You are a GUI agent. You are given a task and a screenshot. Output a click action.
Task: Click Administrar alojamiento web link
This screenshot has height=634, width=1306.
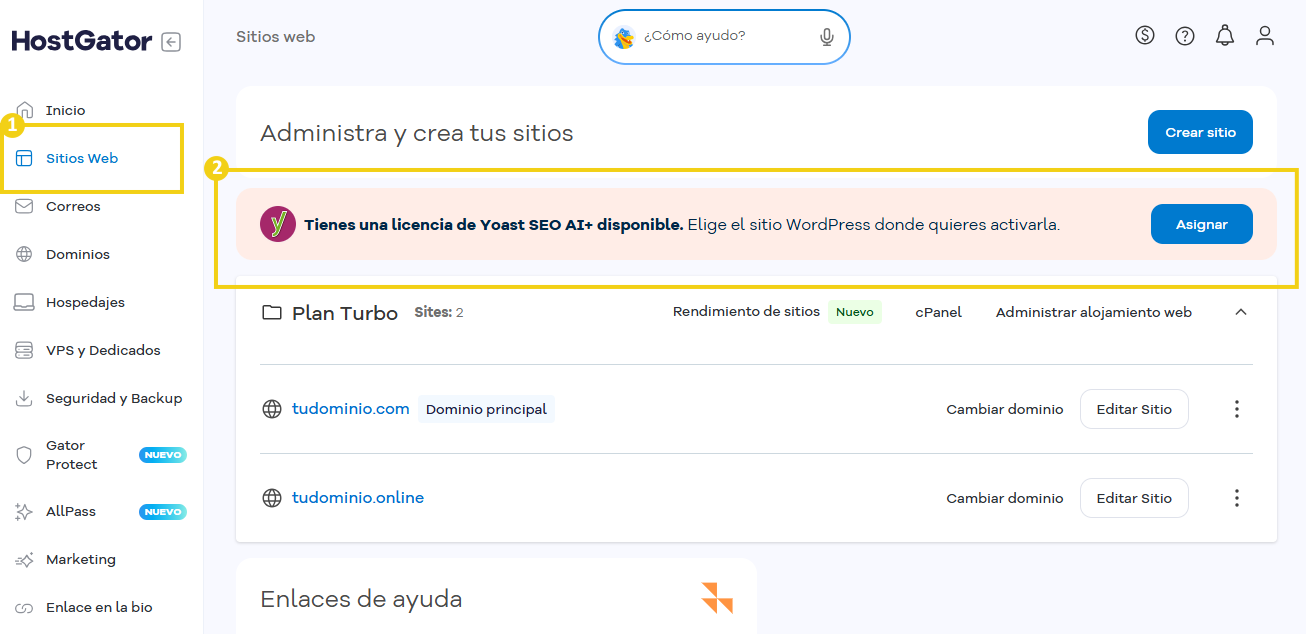[1094, 312]
